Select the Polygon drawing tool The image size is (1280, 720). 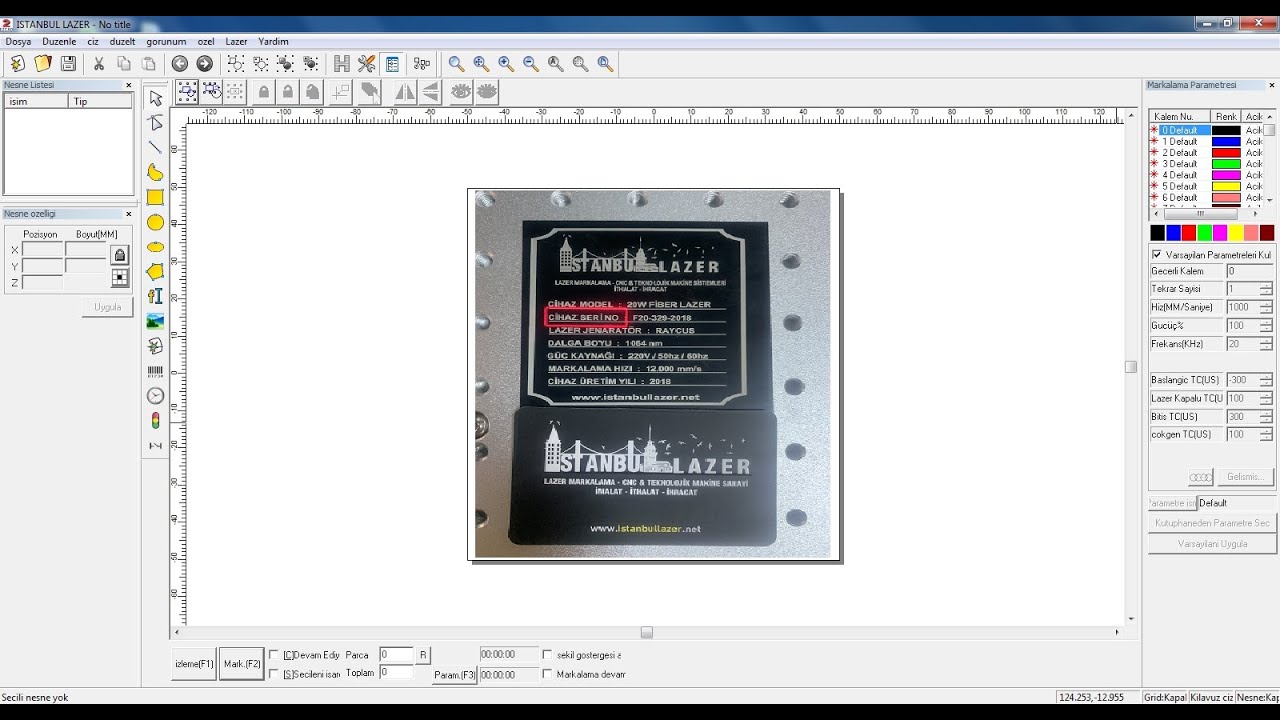[x=155, y=272]
